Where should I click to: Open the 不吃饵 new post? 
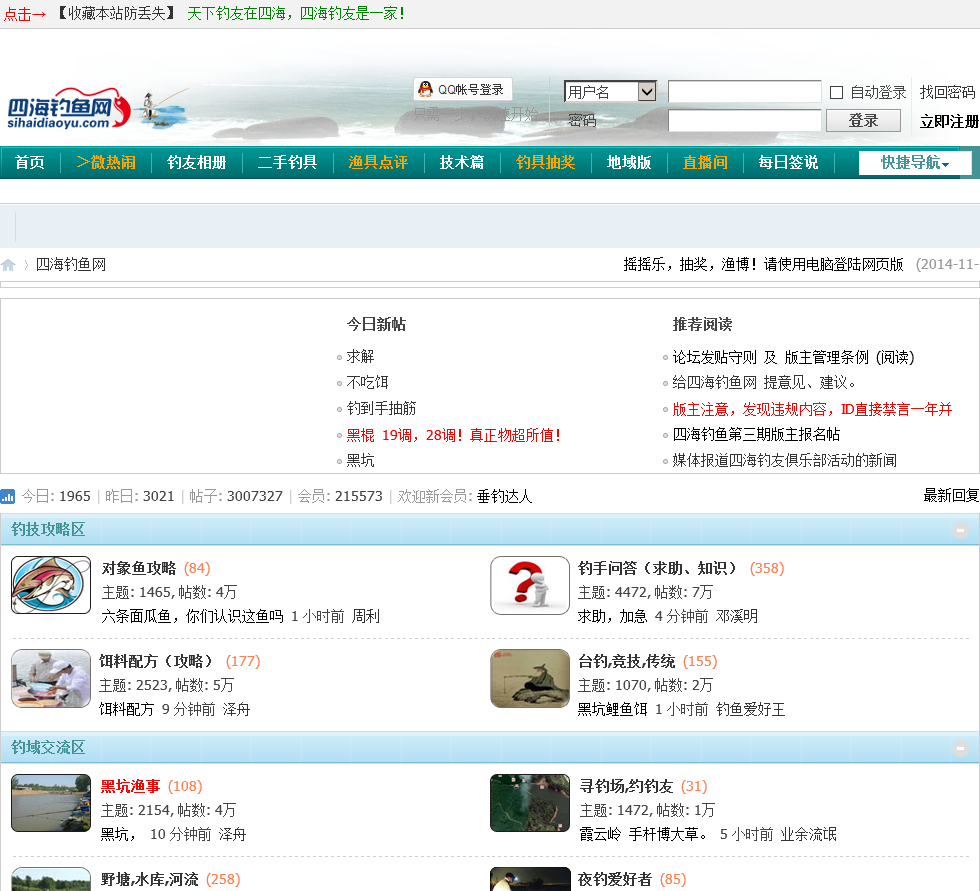click(x=368, y=382)
